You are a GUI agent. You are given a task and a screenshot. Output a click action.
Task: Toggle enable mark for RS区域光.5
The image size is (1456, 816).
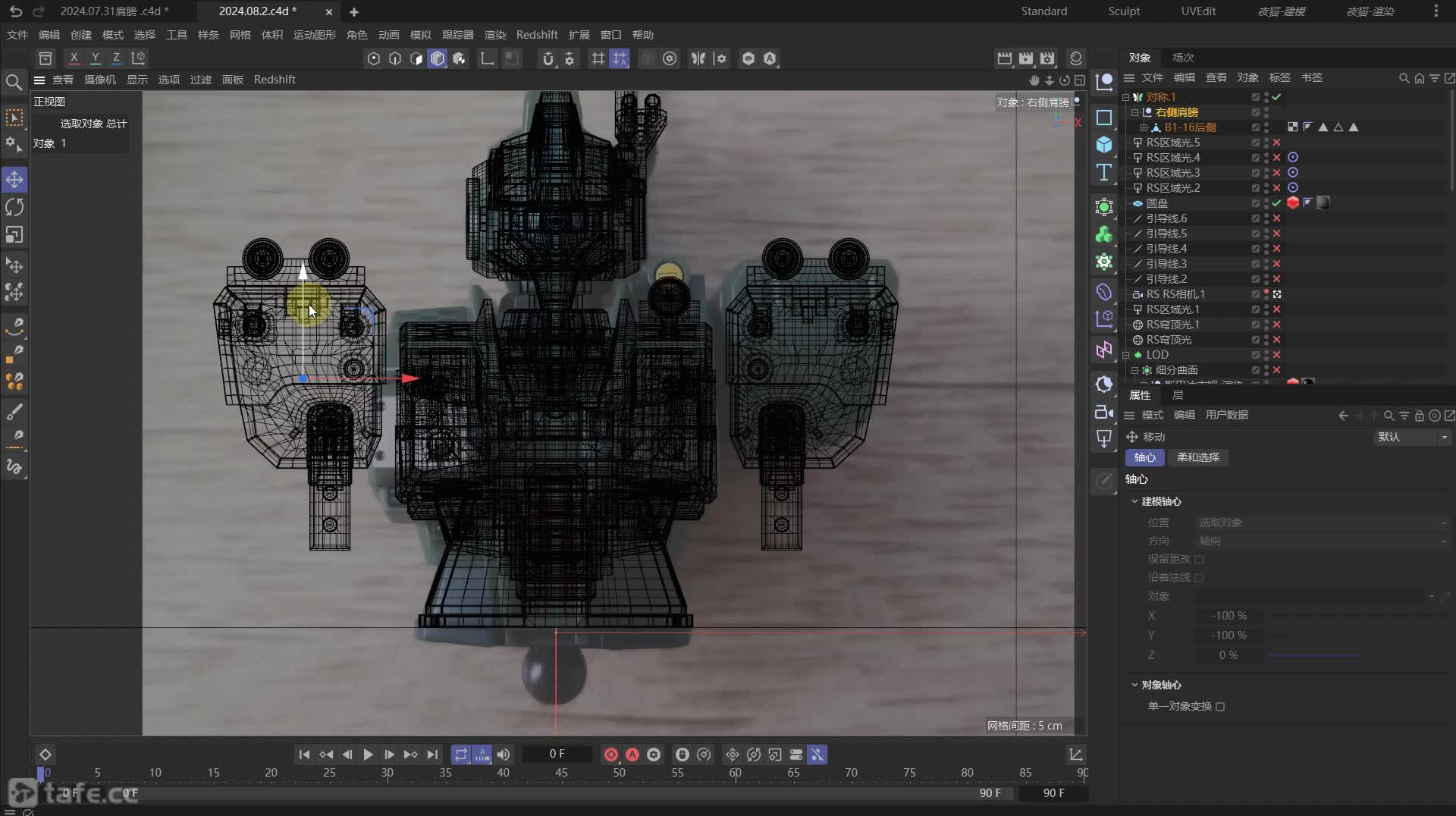point(1277,143)
